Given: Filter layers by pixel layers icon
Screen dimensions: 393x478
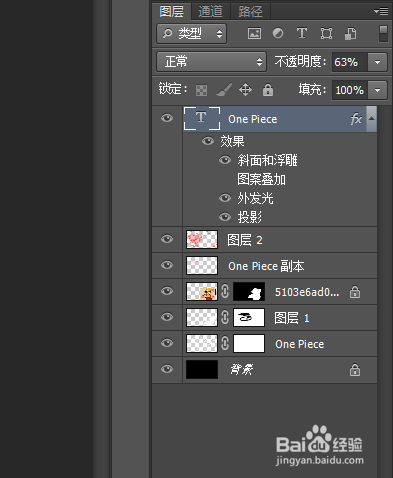Looking at the screenshot, I should (254, 33).
